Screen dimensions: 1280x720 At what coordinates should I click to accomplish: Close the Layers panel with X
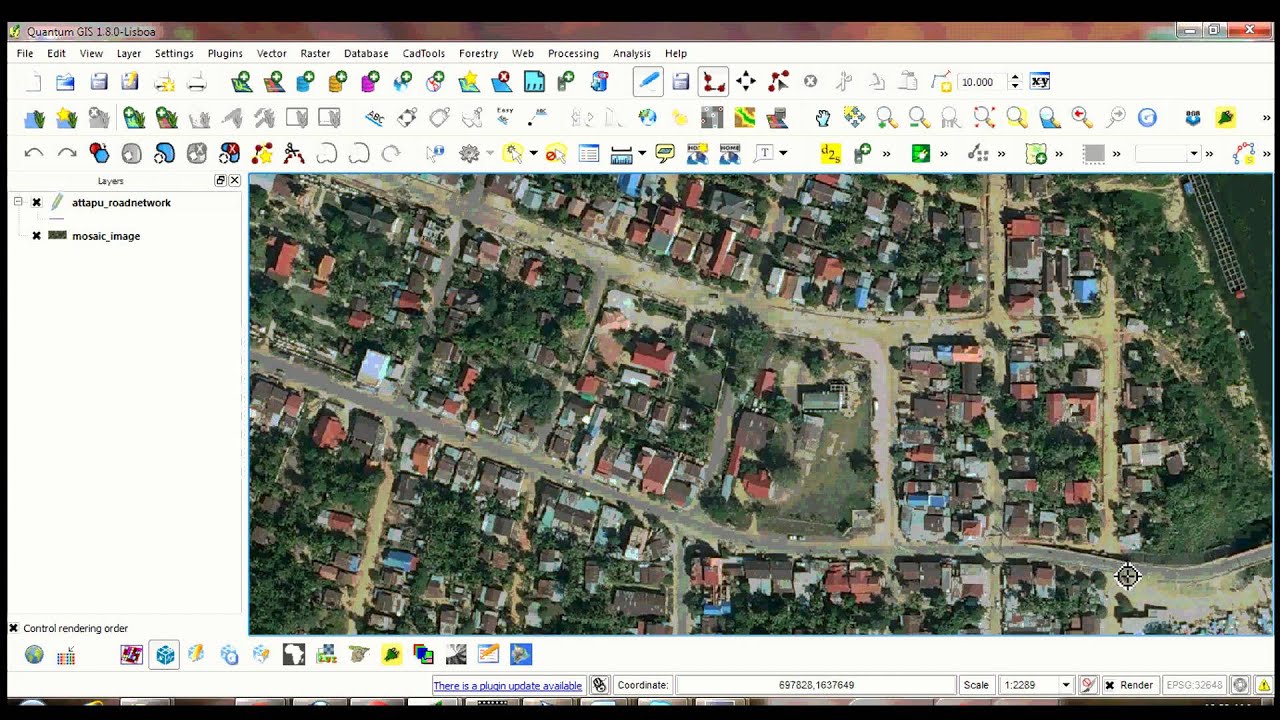coord(234,181)
